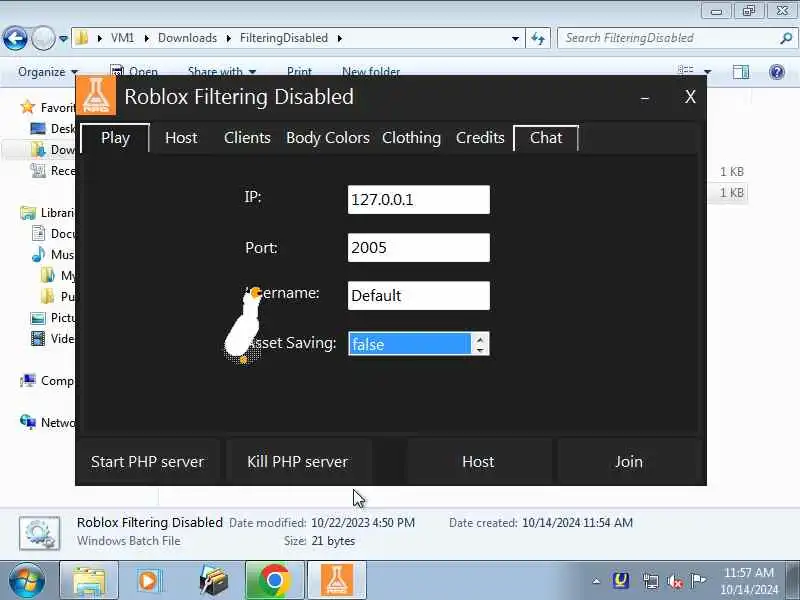
Task: Click the batch file gear icon in details pane
Action: pyautogui.click(x=39, y=533)
